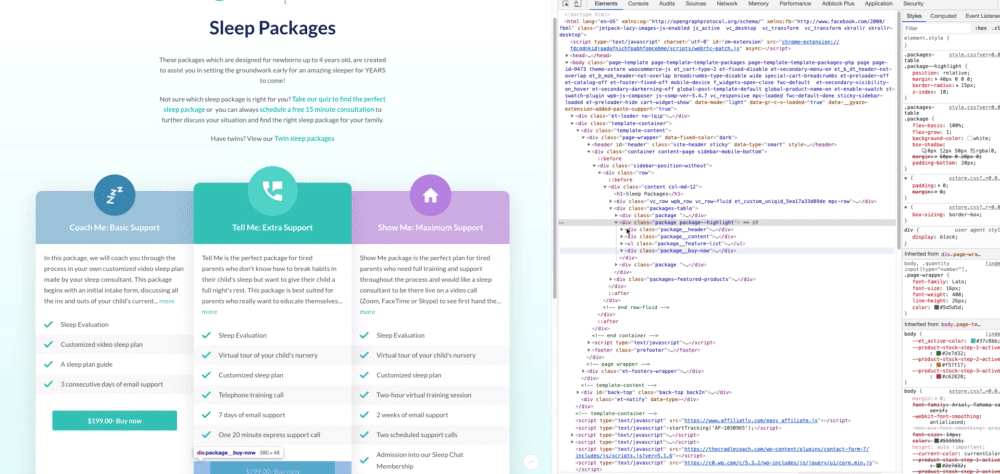Expand the packages-featured-products div node
This screenshot has width=1000, height=474.
point(611,279)
